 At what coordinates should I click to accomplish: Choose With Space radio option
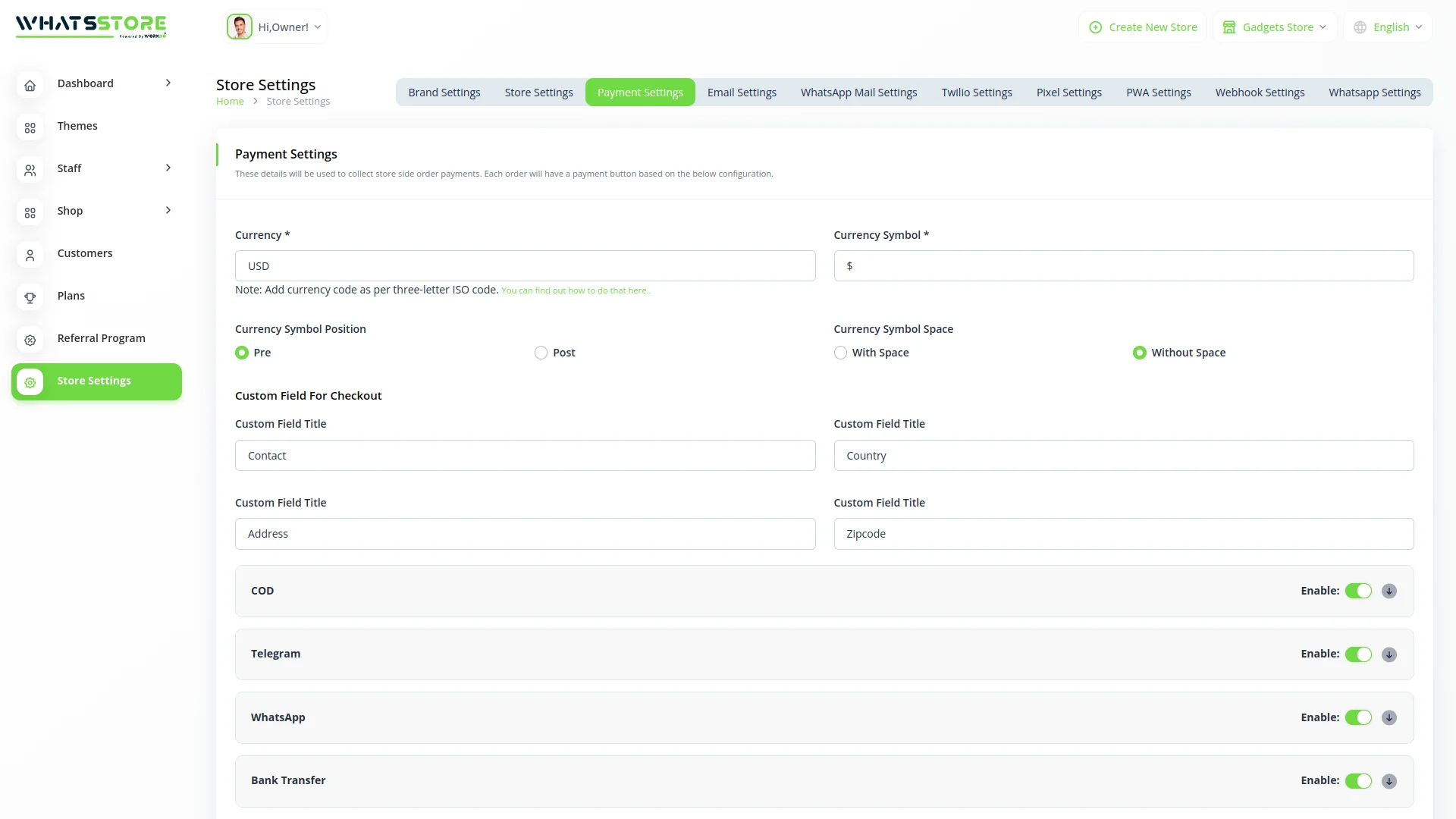840,353
